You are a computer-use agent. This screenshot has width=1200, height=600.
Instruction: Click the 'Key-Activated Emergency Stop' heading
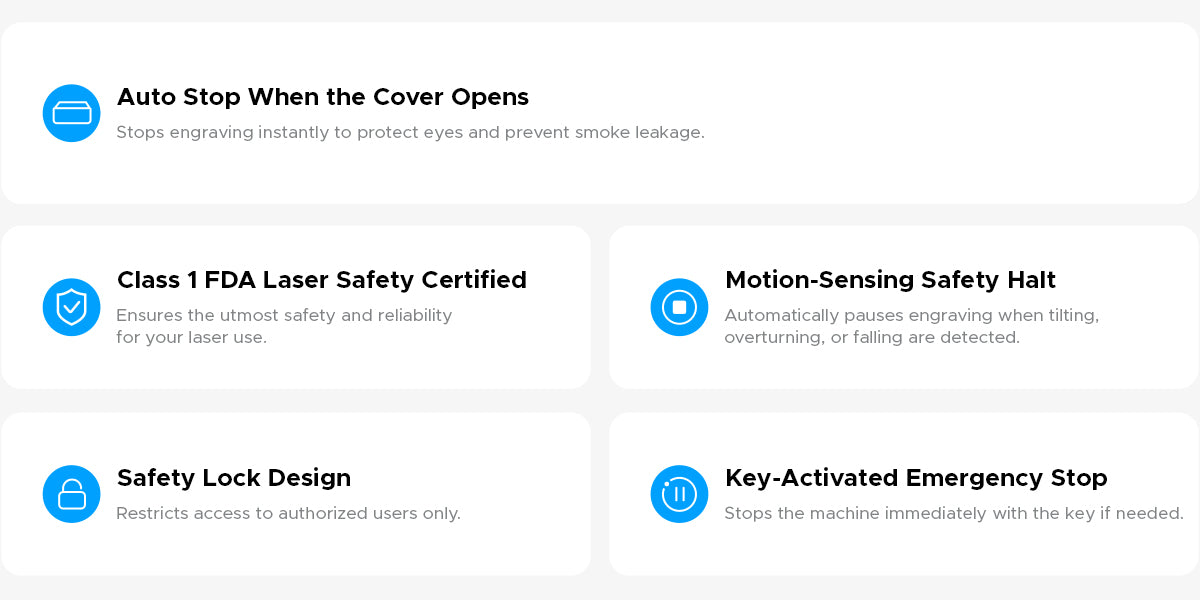point(915,478)
